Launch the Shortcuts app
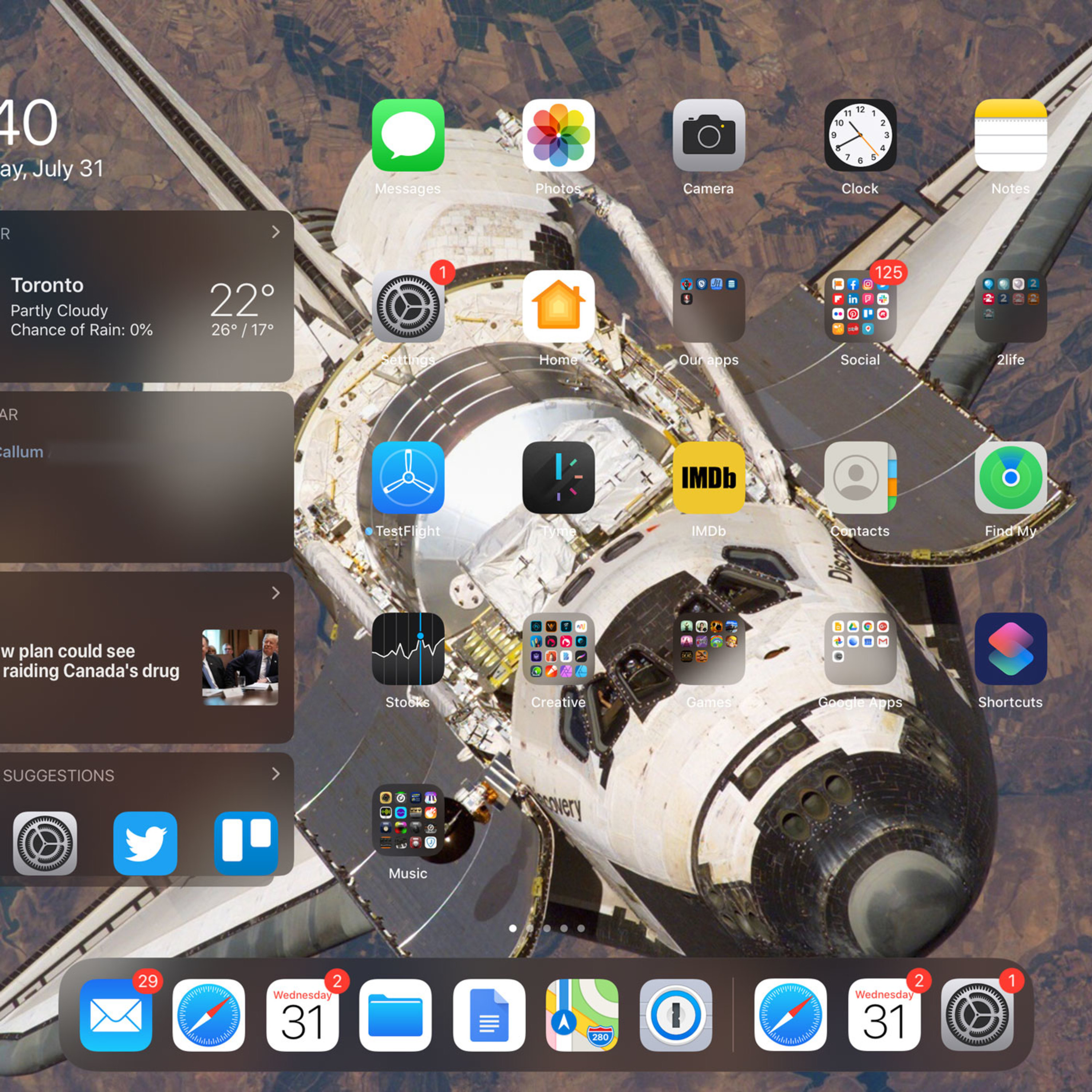The width and height of the screenshot is (1092, 1092). [x=1010, y=649]
